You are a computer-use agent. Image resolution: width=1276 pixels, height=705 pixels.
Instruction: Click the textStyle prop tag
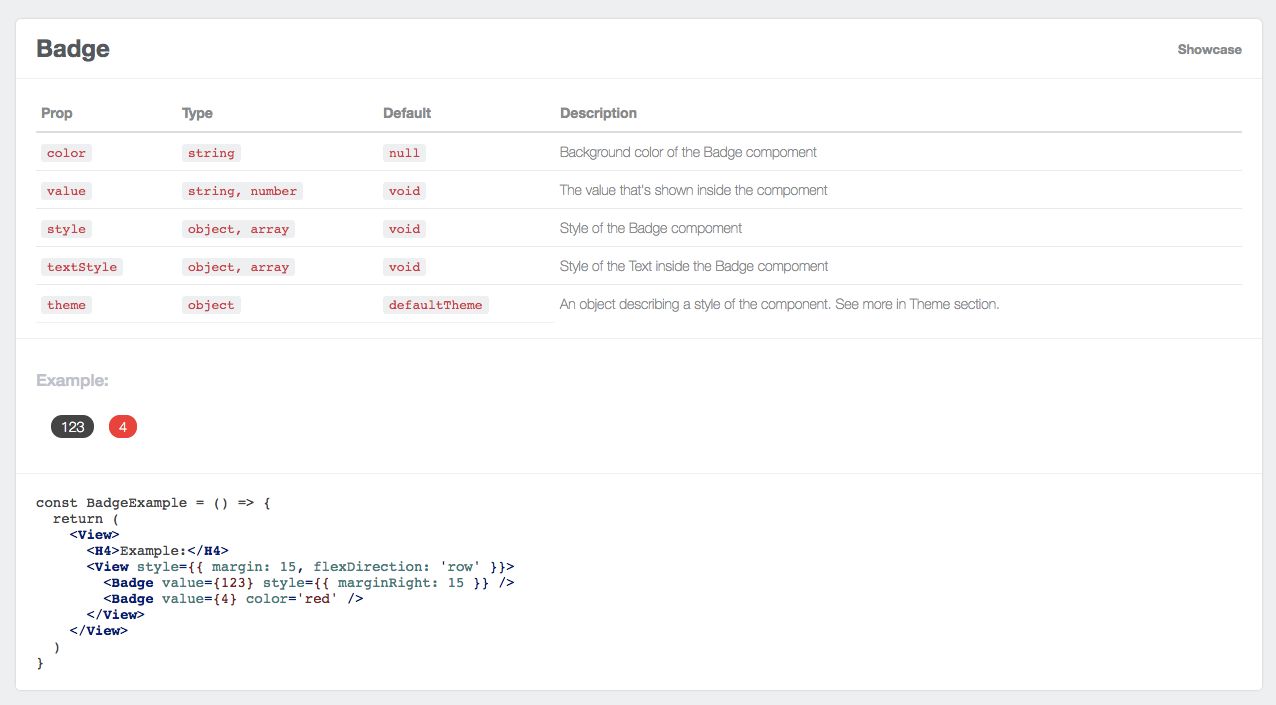coord(82,267)
